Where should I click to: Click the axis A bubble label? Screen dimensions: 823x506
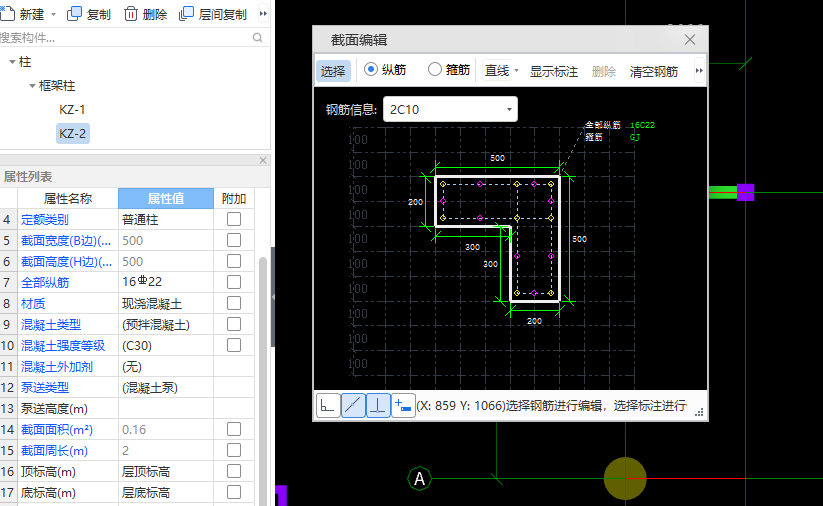(x=419, y=478)
